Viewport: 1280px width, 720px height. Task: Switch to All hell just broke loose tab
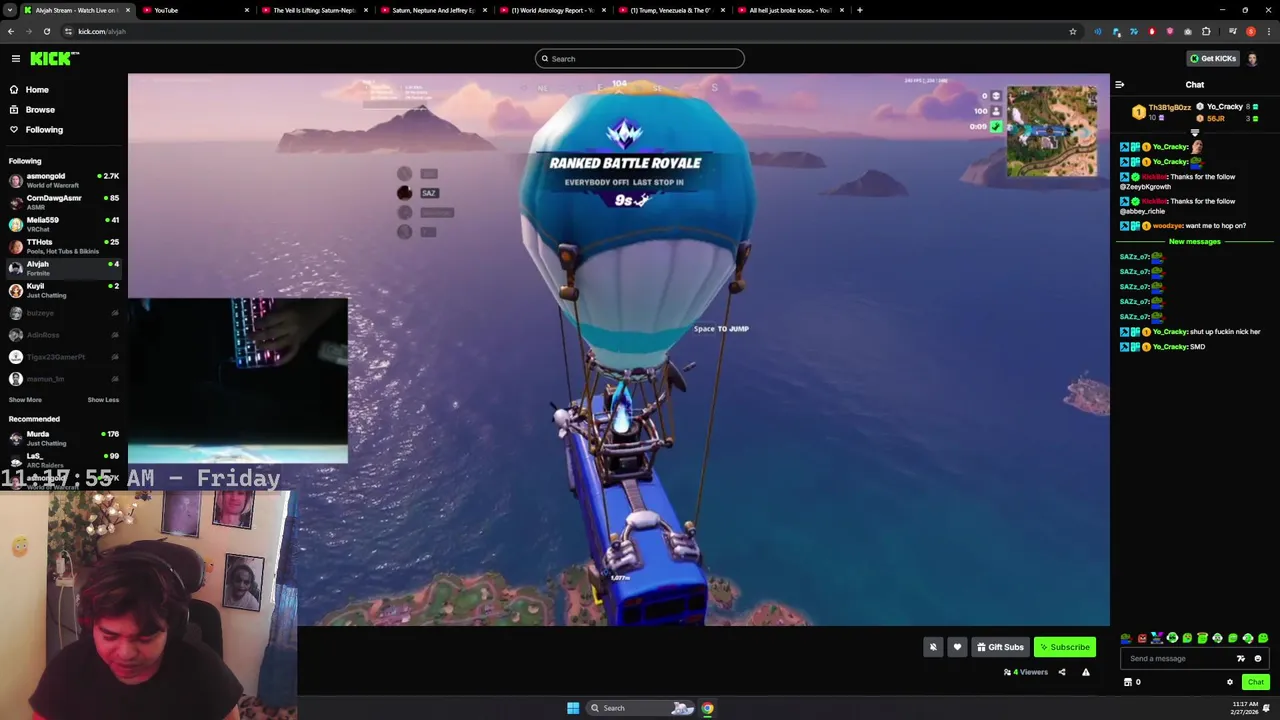coord(789,10)
